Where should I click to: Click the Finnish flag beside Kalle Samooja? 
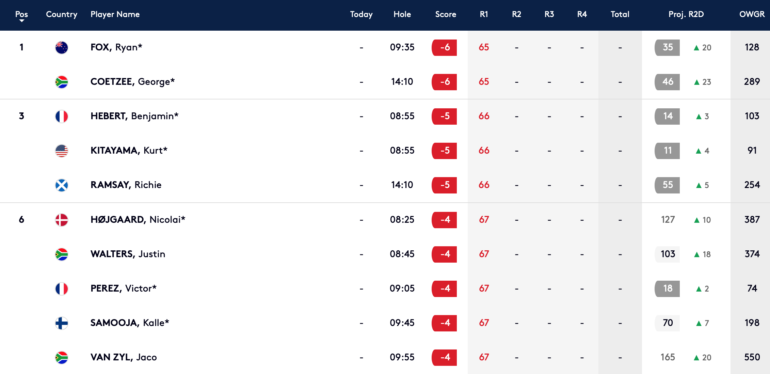pos(61,323)
